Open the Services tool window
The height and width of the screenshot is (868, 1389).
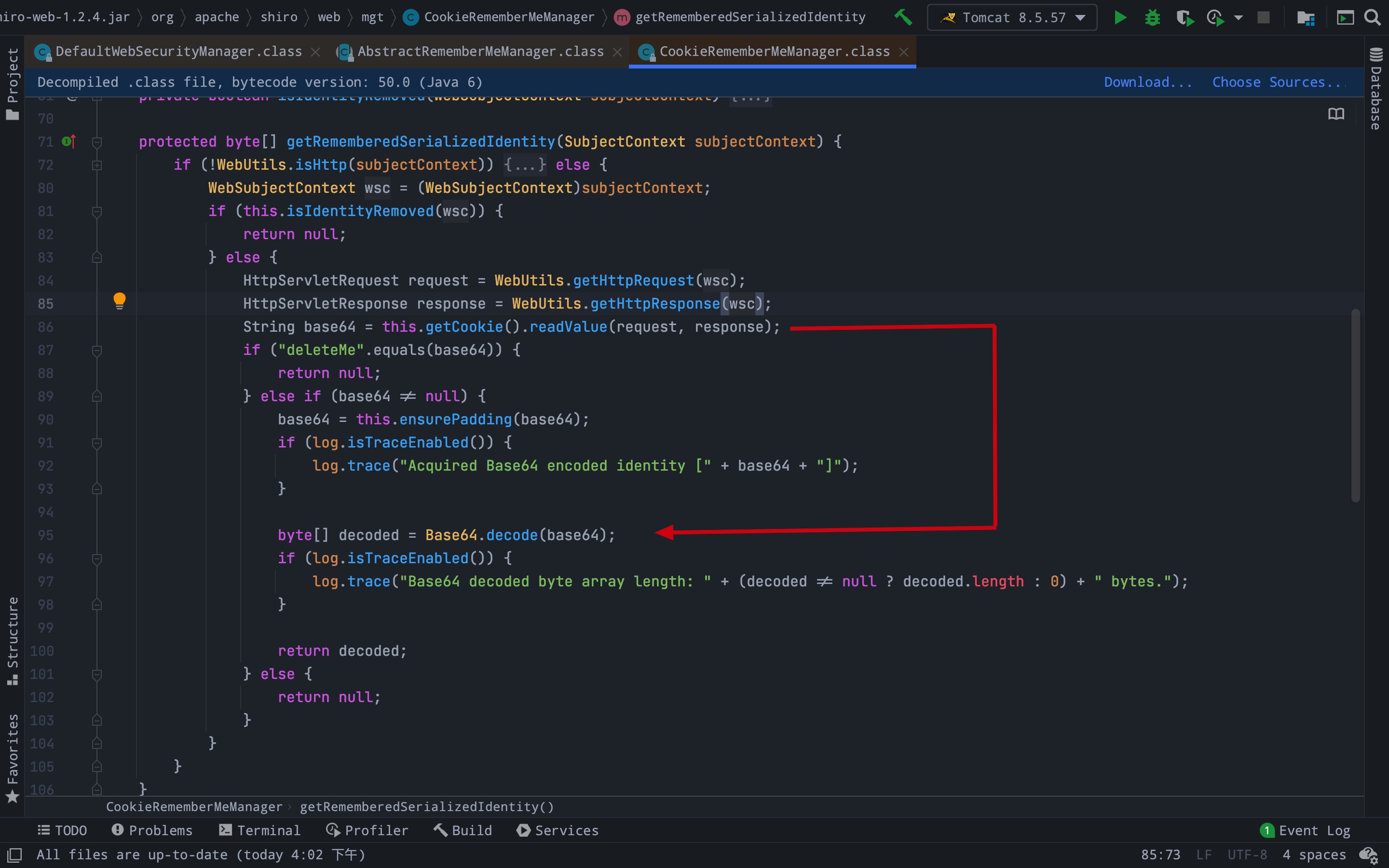pos(558,830)
